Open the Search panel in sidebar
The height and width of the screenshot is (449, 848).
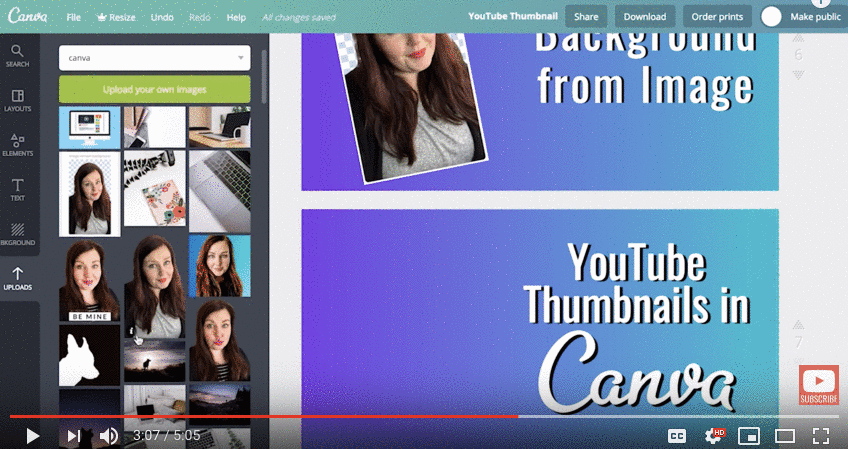17,56
